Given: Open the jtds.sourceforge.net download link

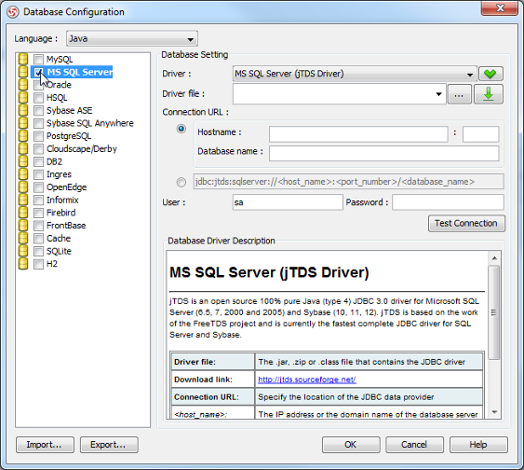Looking at the screenshot, I should point(307,380).
